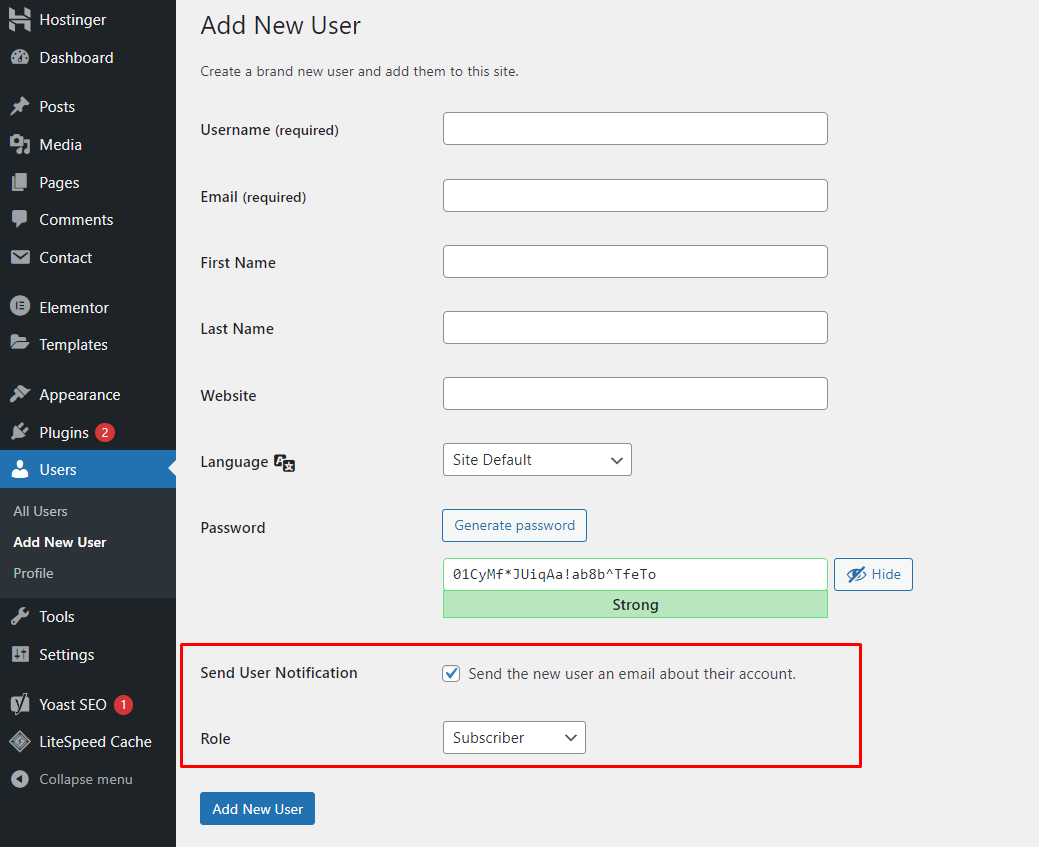The width and height of the screenshot is (1039, 847).
Task: Open the All Users submenu item
Action: 41,511
